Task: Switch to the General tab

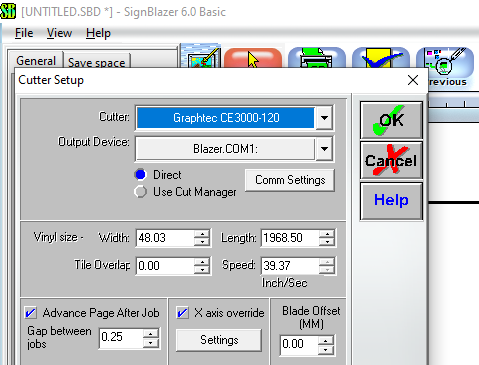Action: click(36, 61)
